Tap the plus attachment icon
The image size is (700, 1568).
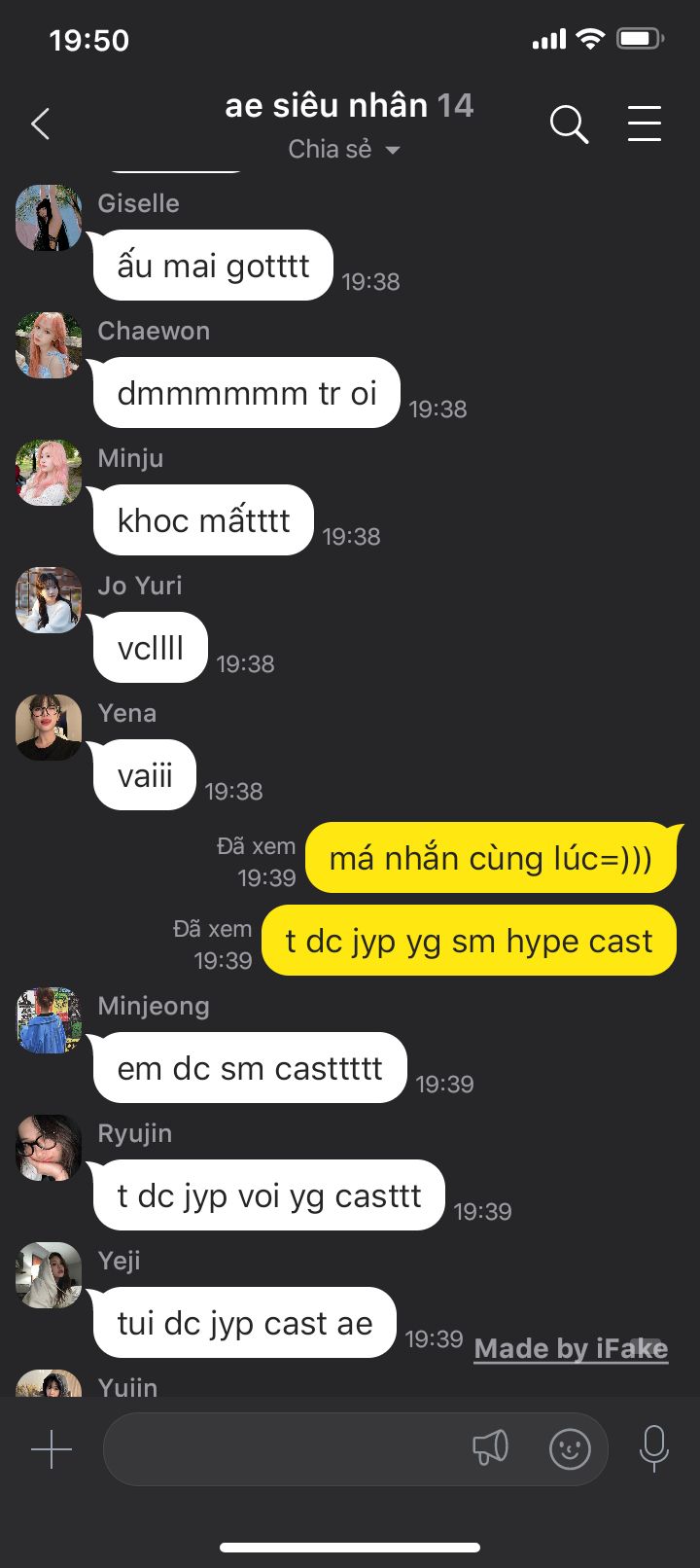(52, 1449)
